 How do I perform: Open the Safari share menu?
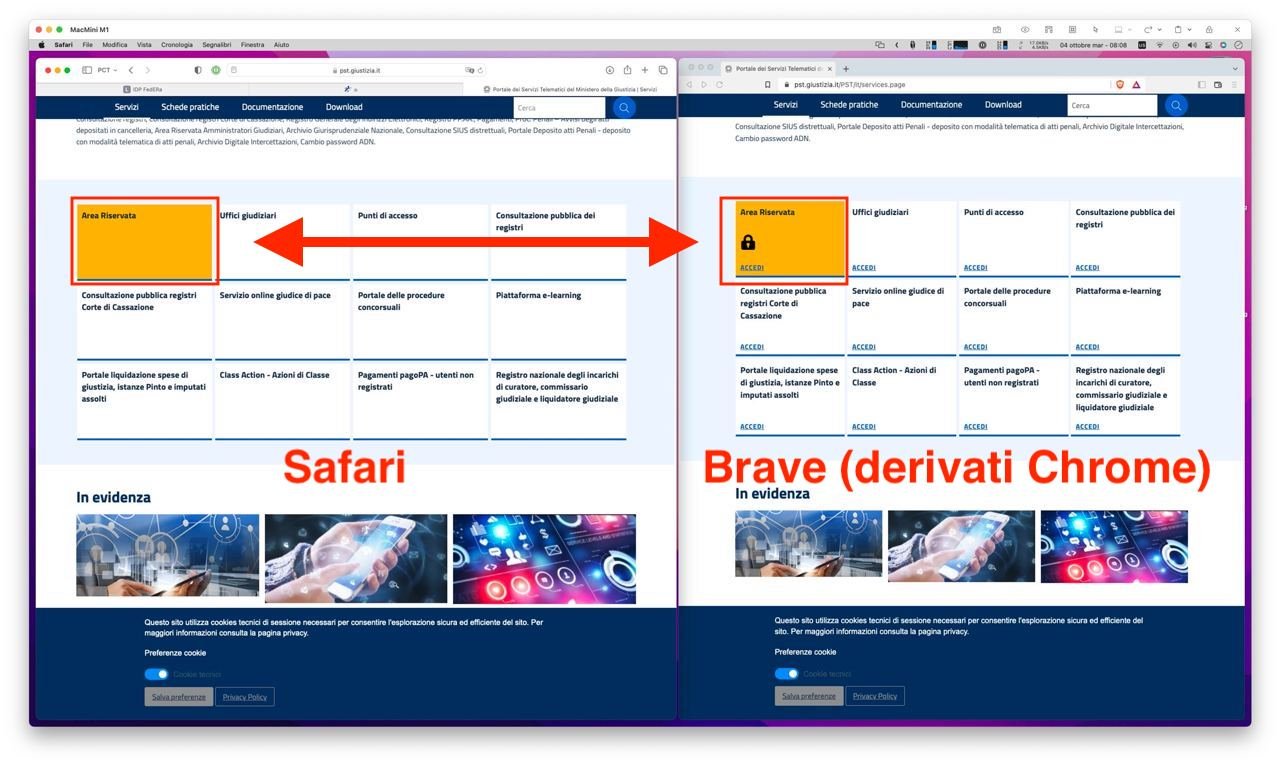pyautogui.click(x=627, y=70)
